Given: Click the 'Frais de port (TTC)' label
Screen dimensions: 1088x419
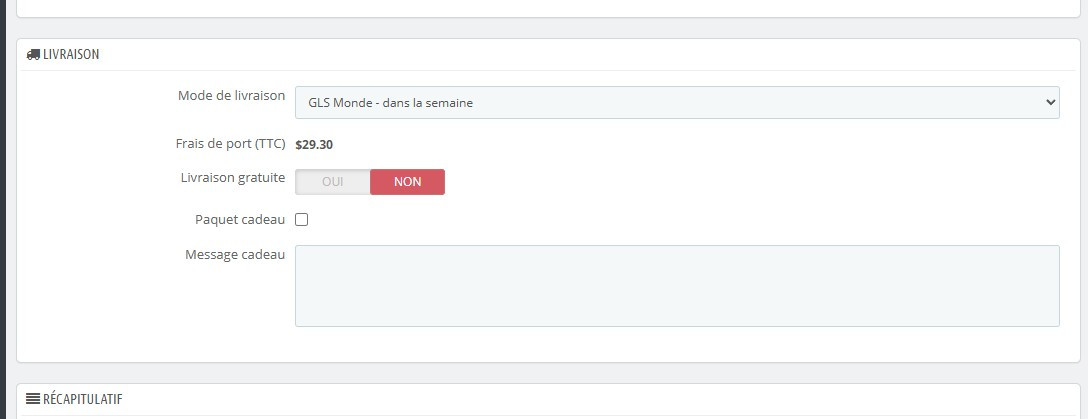Looking at the screenshot, I should point(230,144).
